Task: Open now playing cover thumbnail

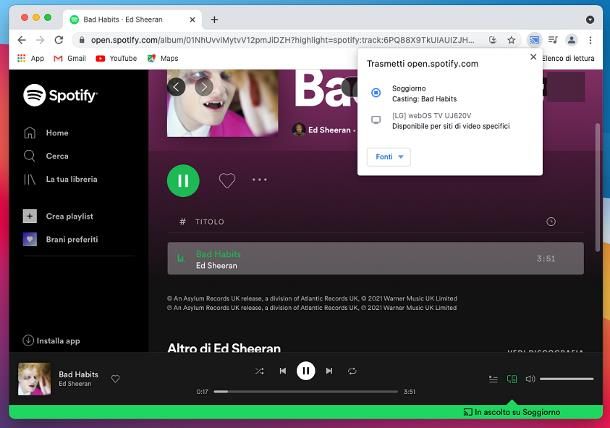Action: point(35,379)
